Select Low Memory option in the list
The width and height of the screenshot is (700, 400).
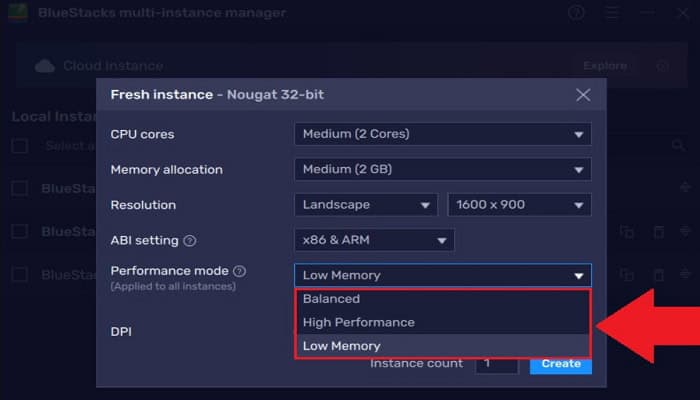click(443, 346)
